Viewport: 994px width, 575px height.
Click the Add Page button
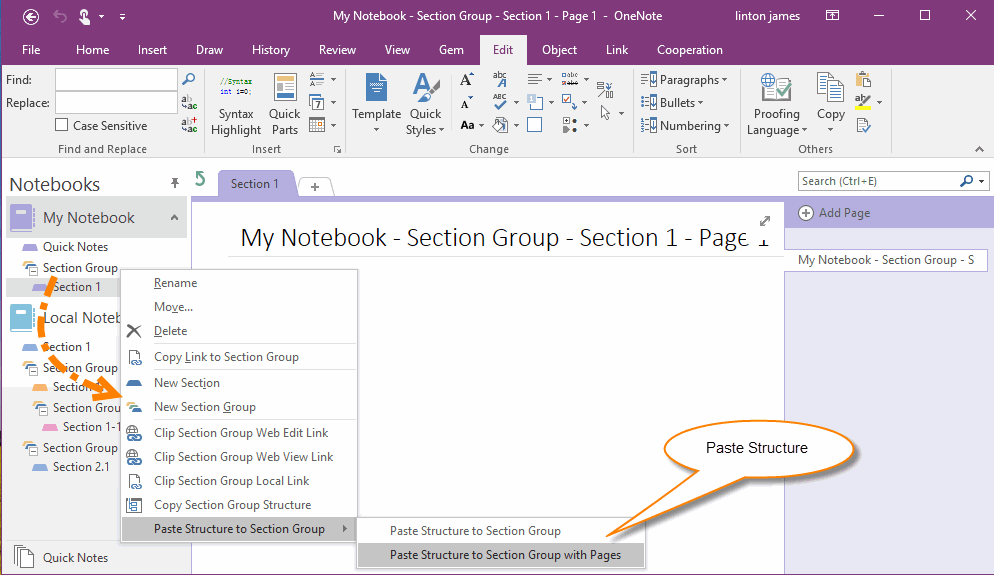coord(835,213)
